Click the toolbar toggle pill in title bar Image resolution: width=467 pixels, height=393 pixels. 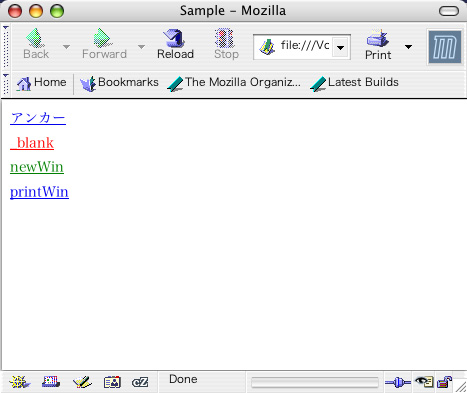coord(449,11)
